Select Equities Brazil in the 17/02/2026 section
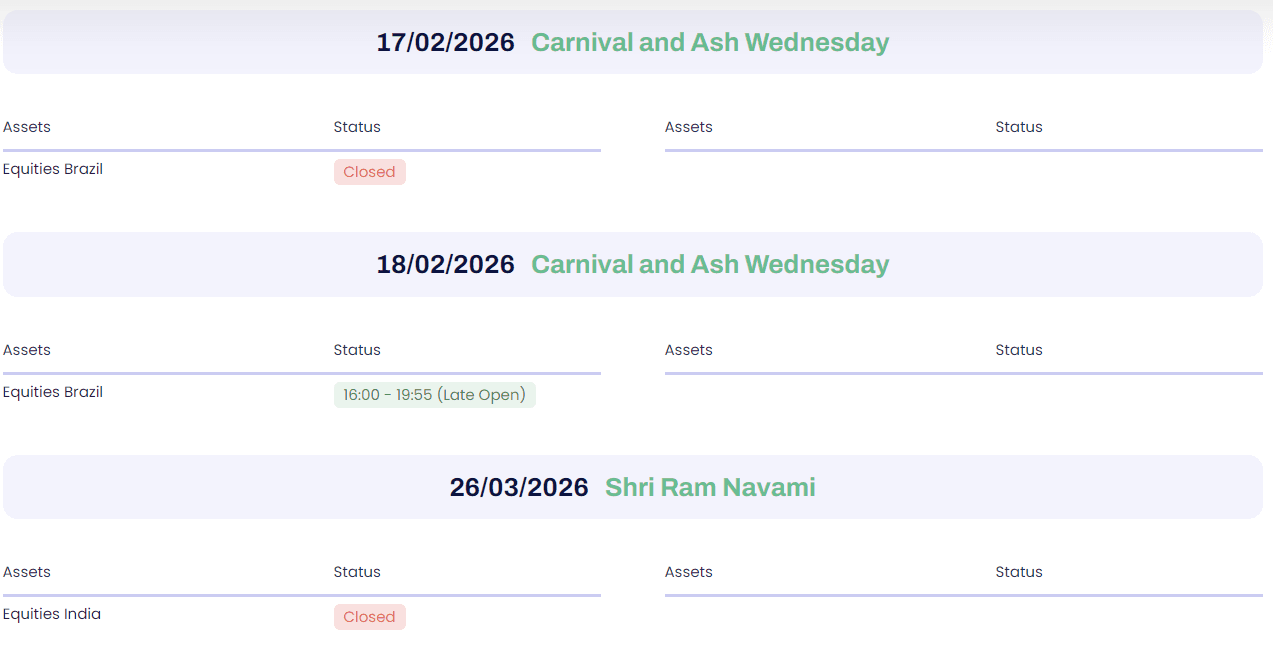The image size is (1273, 667). pos(53,169)
